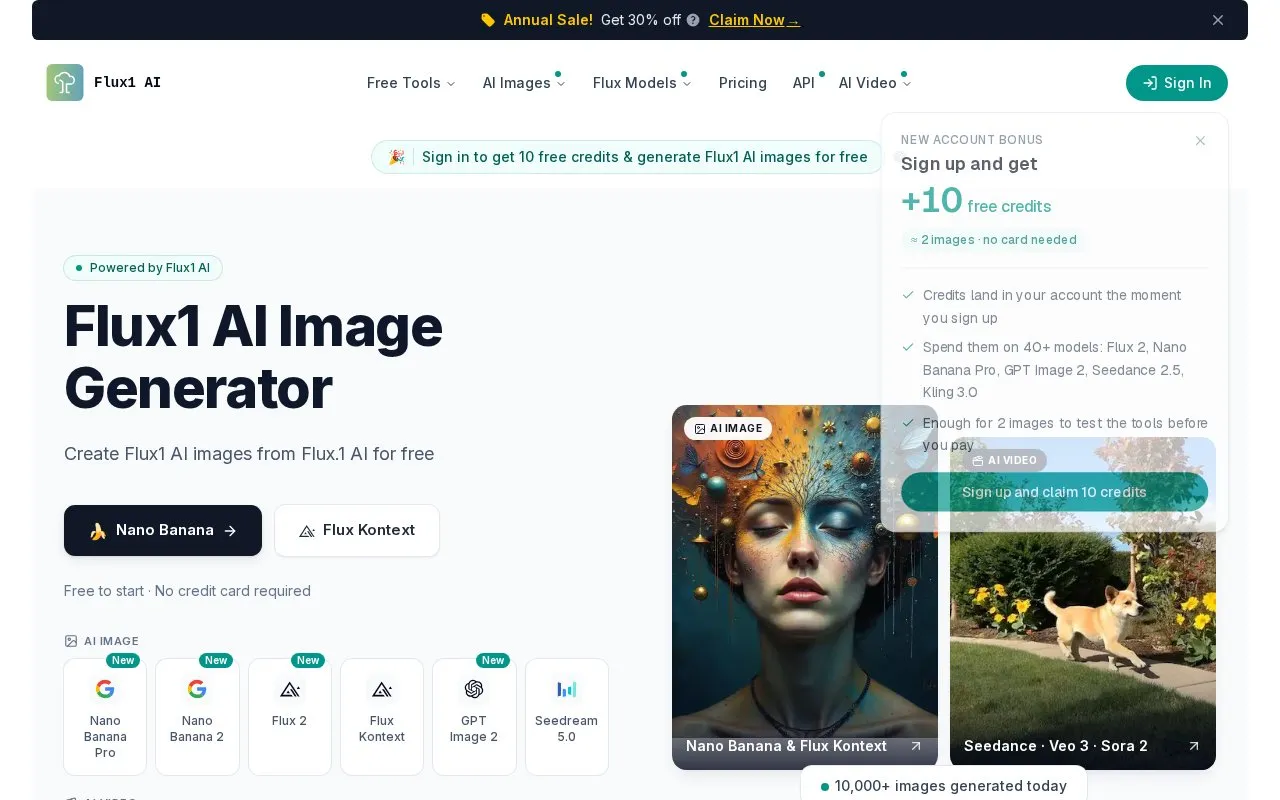The width and height of the screenshot is (1280, 800).
Task: Click the Flux1 AI logo icon
Action: pyautogui.click(x=65, y=83)
